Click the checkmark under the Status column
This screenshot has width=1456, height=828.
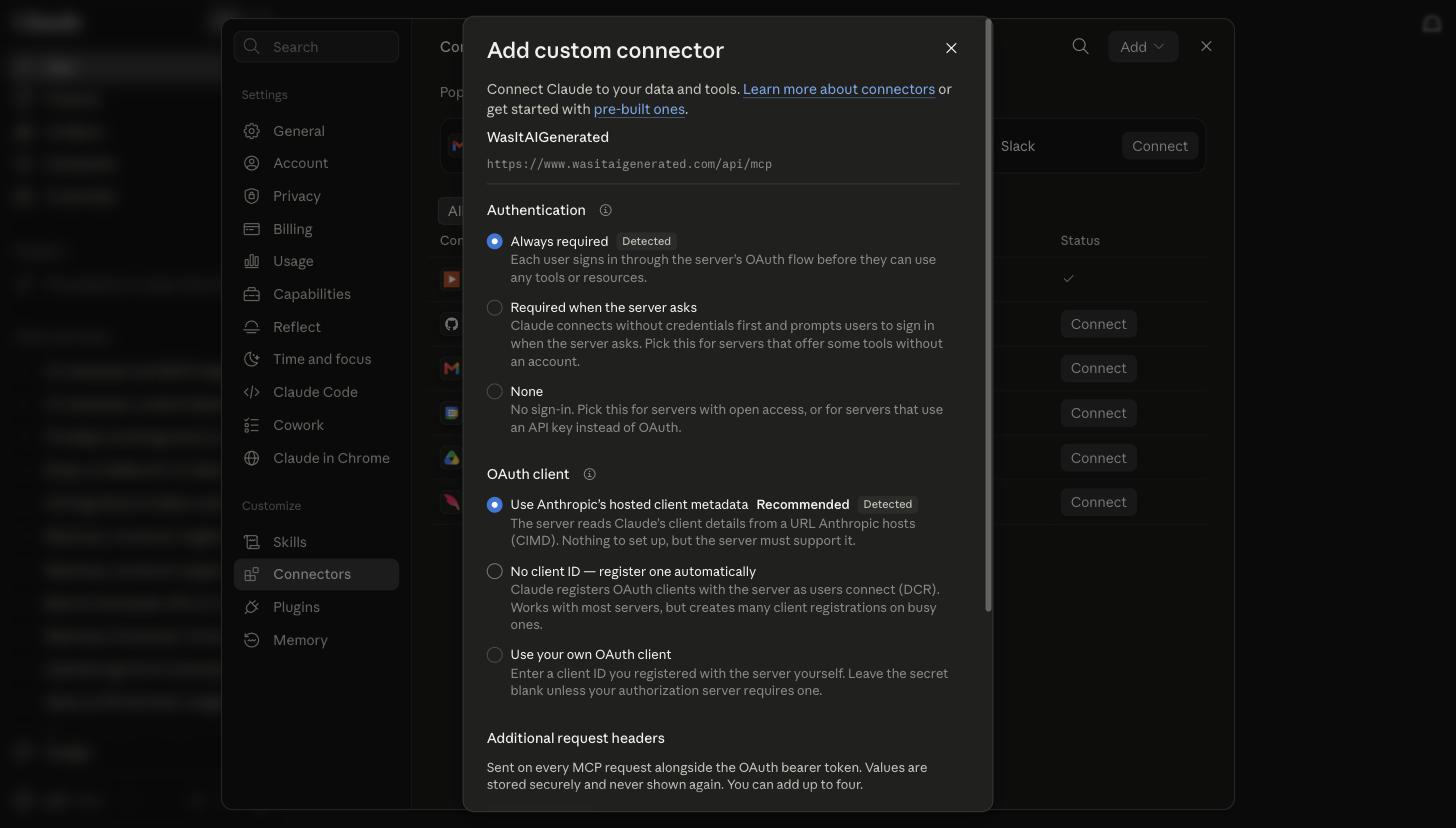click(1069, 279)
